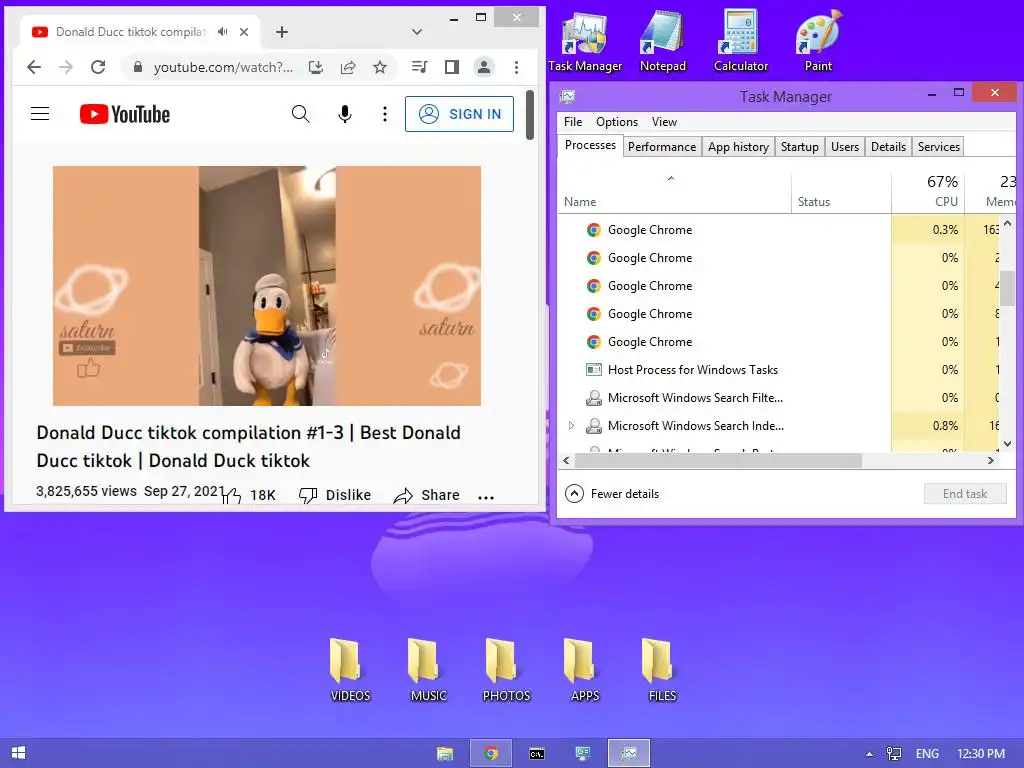1024x768 pixels.
Task: Click the Share button under video
Action: 426,495
